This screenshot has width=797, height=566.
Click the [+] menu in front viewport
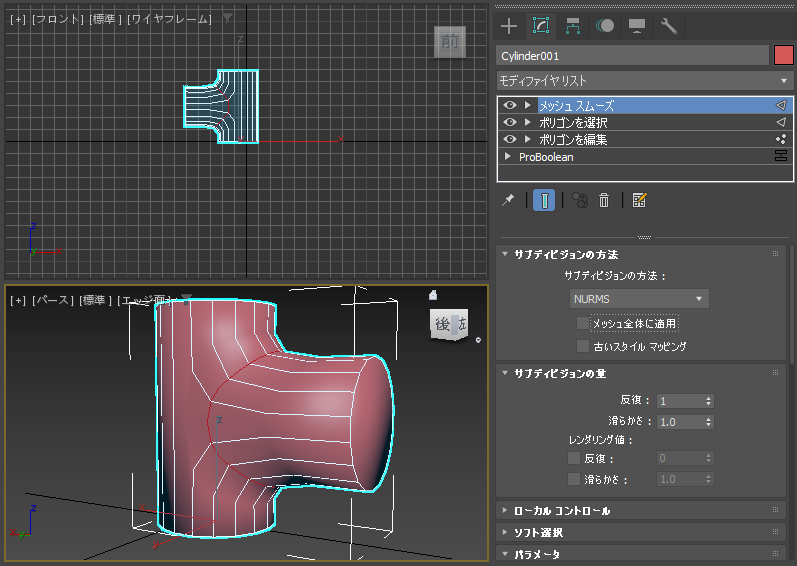point(18,19)
